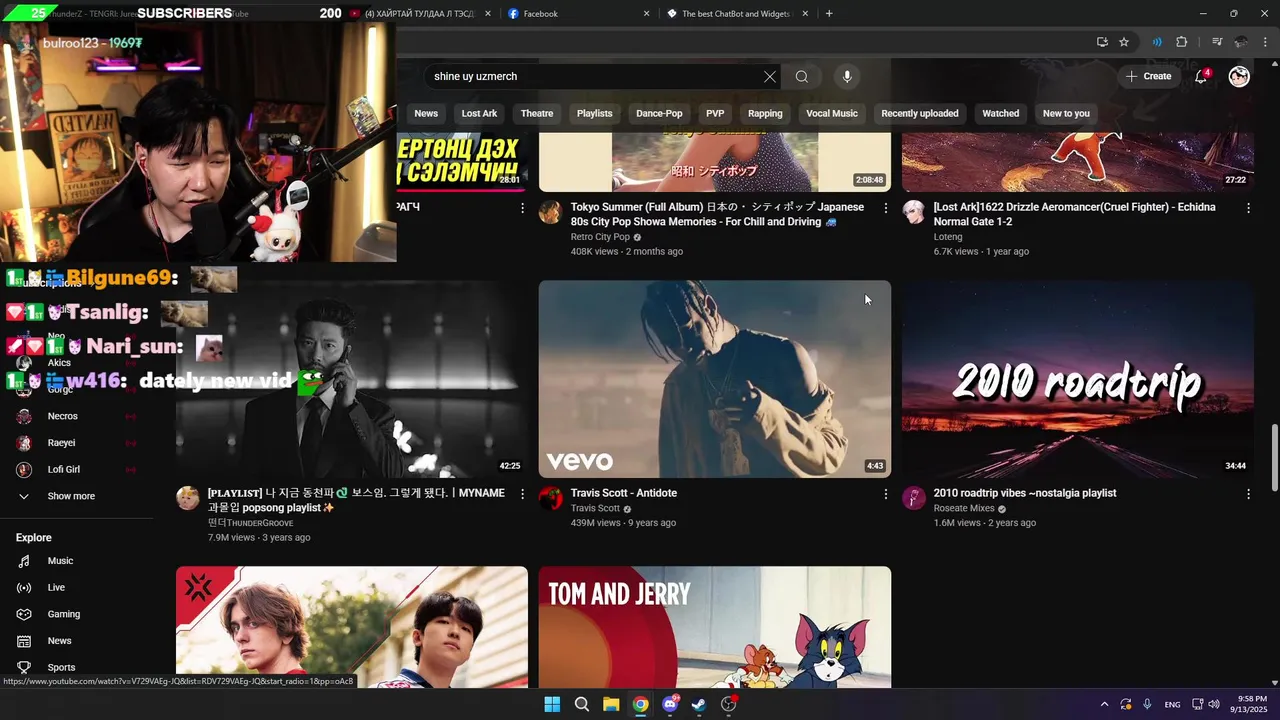The width and height of the screenshot is (1280, 720).
Task: Select the Recently uploaded filter chip
Action: click(920, 113)
